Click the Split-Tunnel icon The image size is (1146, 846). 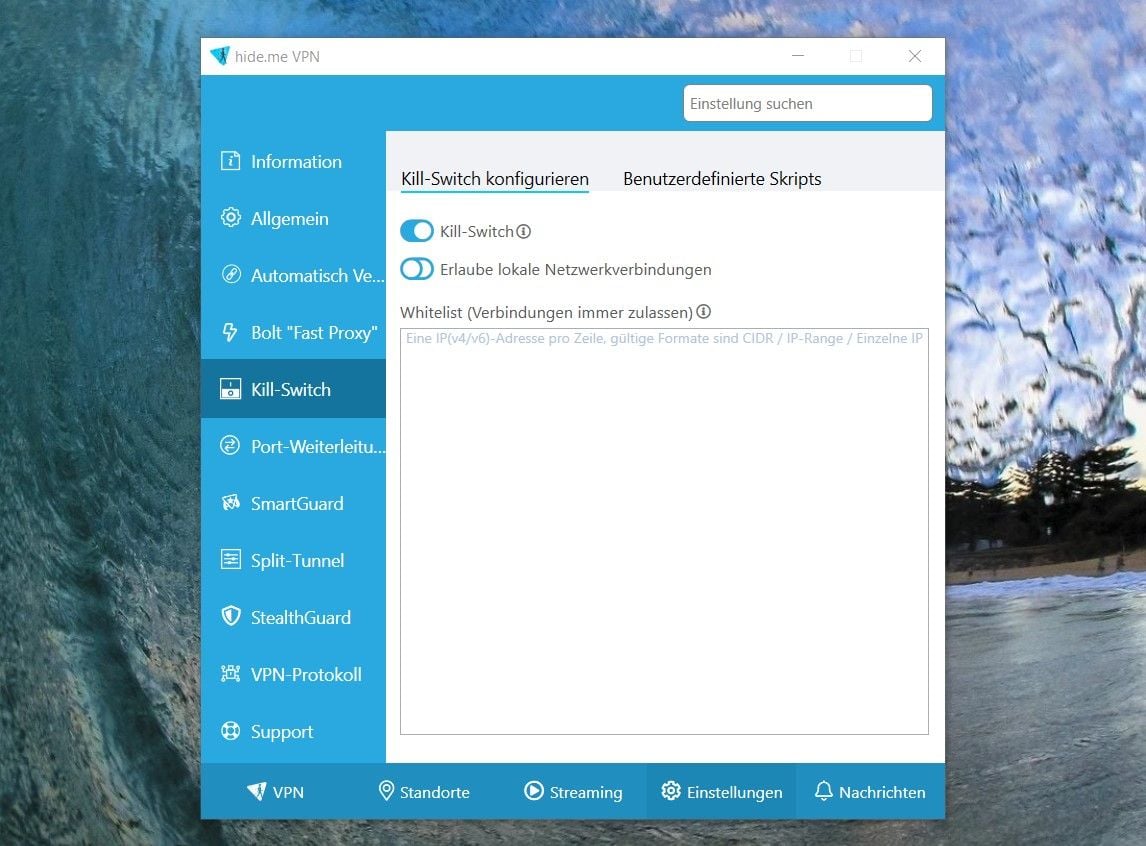(230, 560)
